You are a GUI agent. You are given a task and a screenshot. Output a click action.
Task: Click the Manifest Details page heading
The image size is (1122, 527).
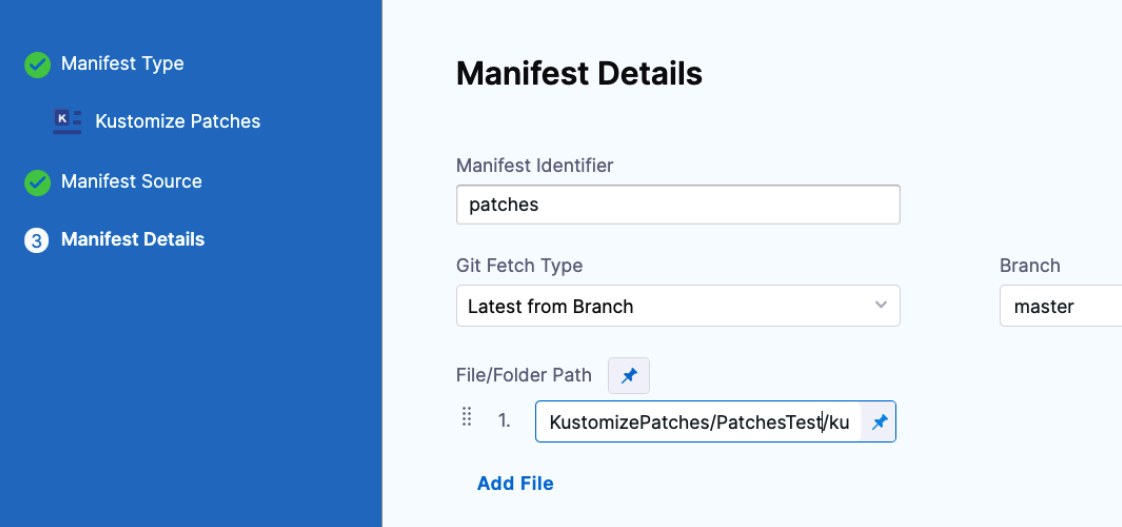click(579, 74)
